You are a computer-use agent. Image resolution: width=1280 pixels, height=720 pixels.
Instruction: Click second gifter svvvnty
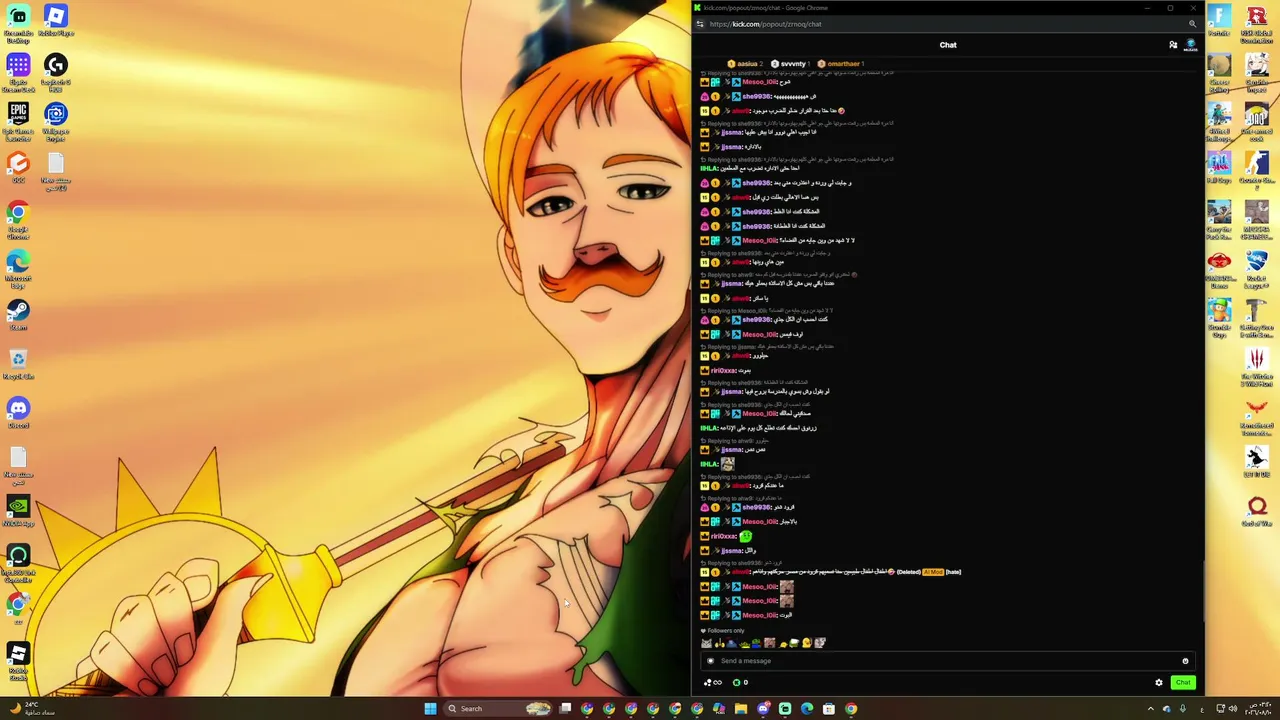(789, 64)
